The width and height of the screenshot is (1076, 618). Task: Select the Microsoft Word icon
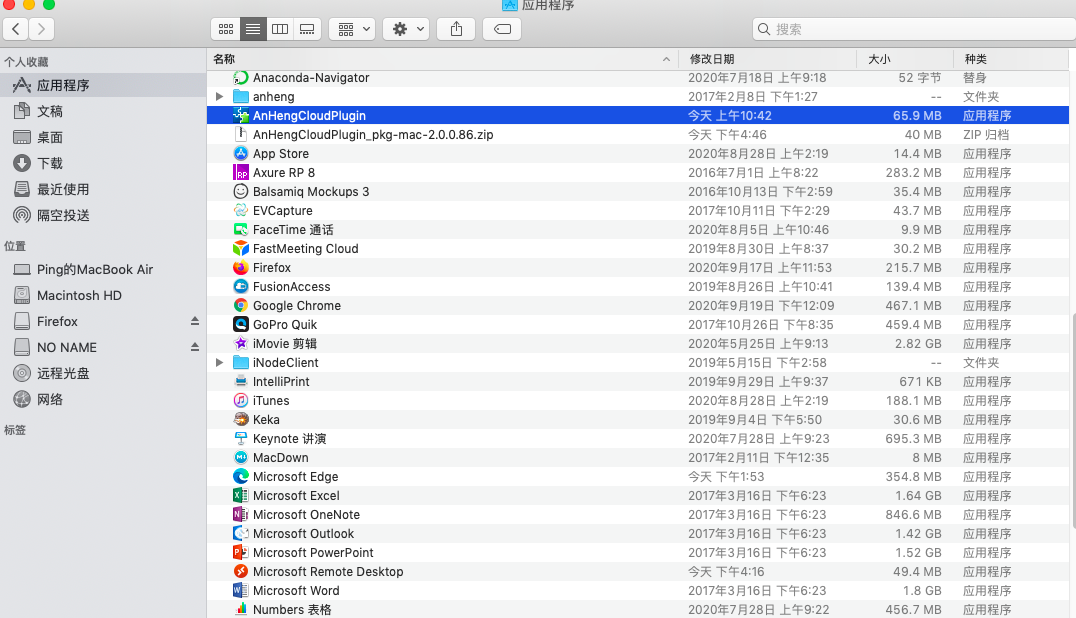(241, 590)
